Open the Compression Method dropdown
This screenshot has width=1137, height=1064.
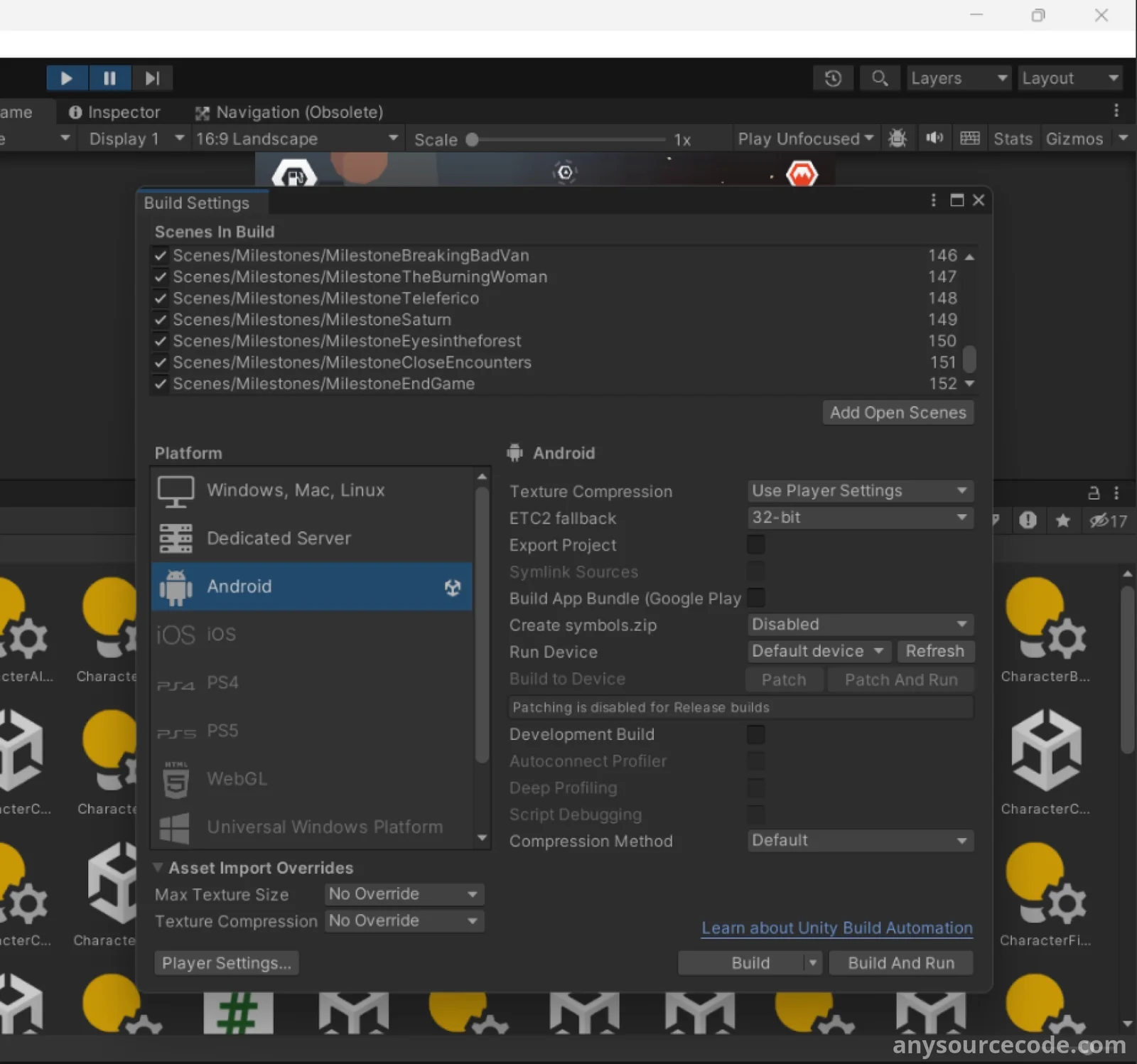pos(860,841)
